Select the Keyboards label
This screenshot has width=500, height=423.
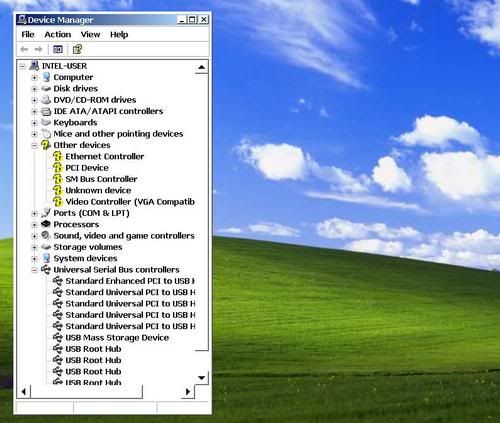(75, 122)
